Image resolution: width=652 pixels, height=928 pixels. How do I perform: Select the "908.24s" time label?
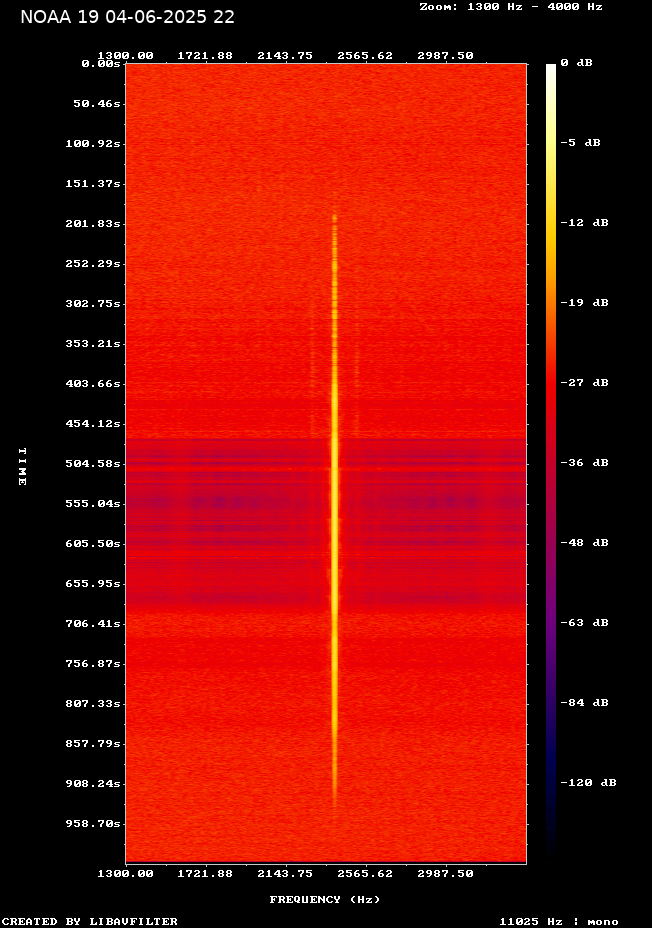93,784
